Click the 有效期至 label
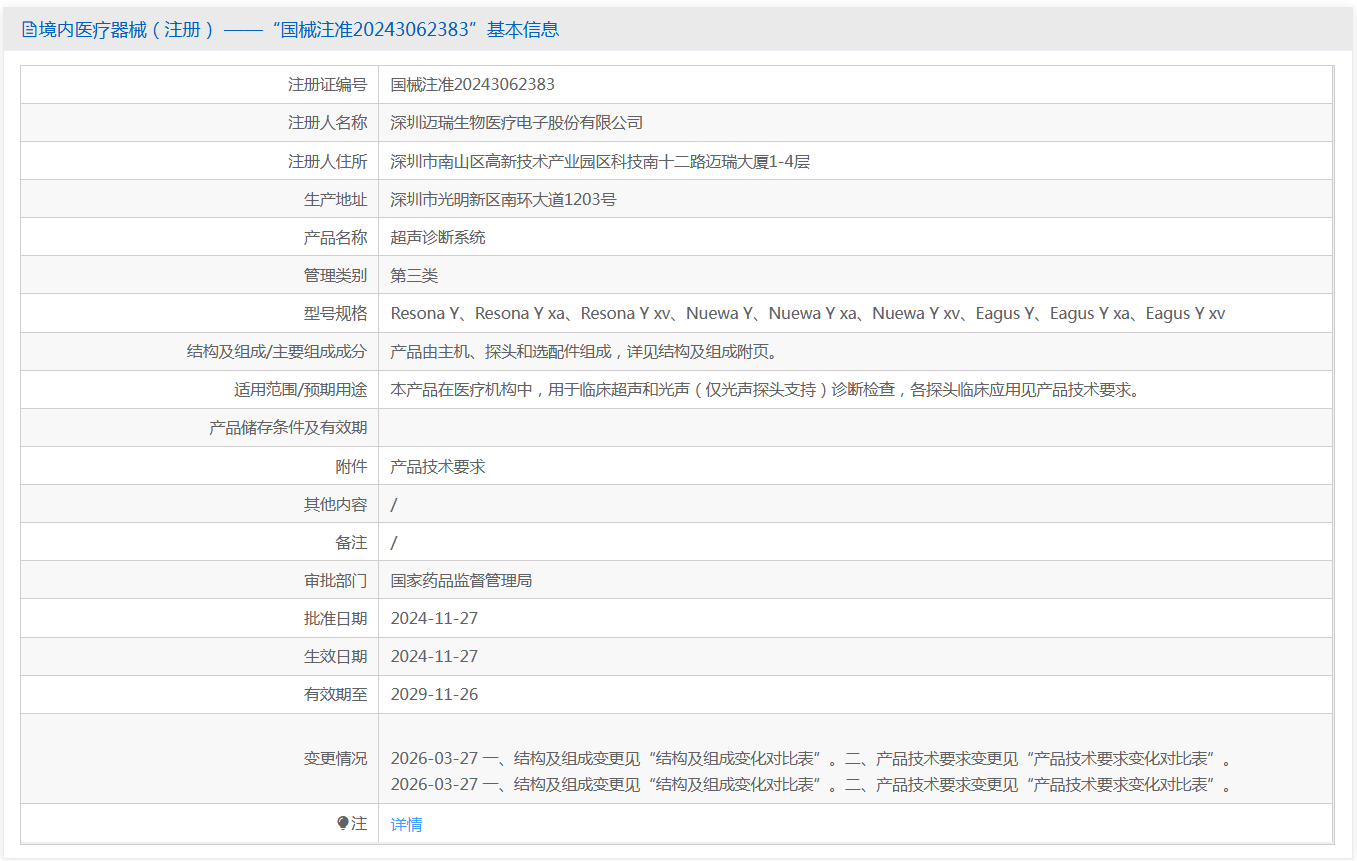Viewport: 1357px width, 861px height. tap(335, 694)
